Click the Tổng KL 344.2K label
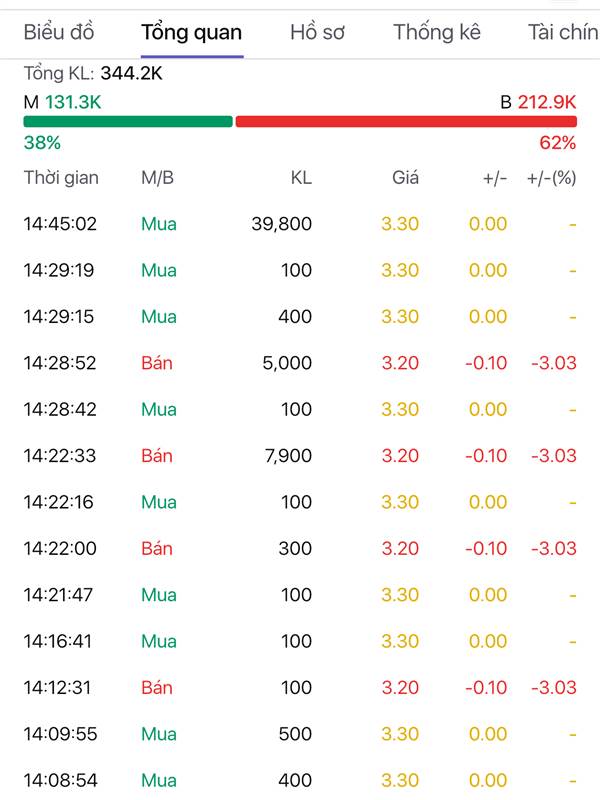600x800 pixels. (93, 73)
